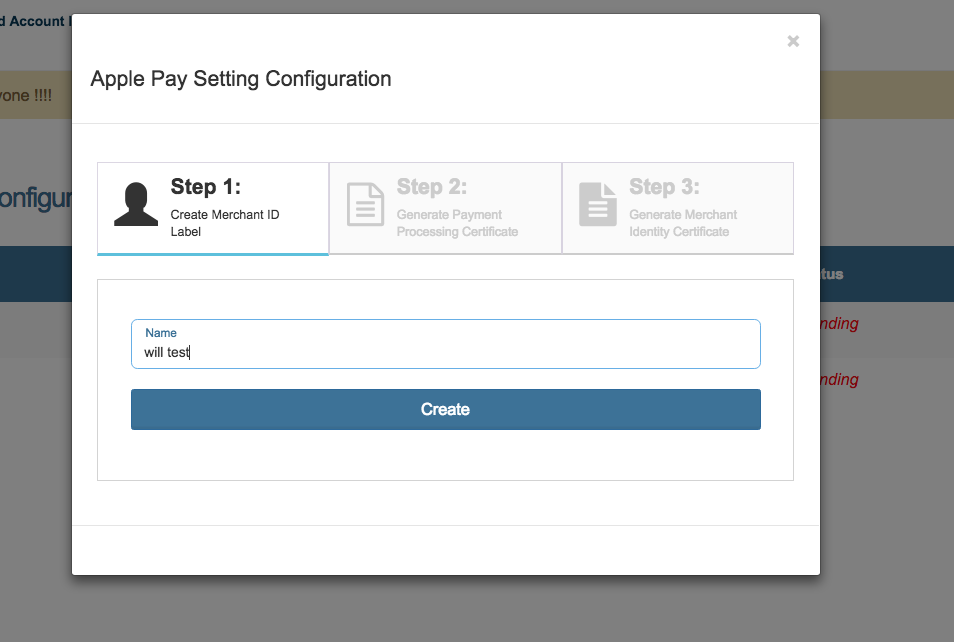Image resolution: width=954 pixels, height=642 pixels.
Task: Switch to the Step 2 tab heading
Action: tap(432, 187)
